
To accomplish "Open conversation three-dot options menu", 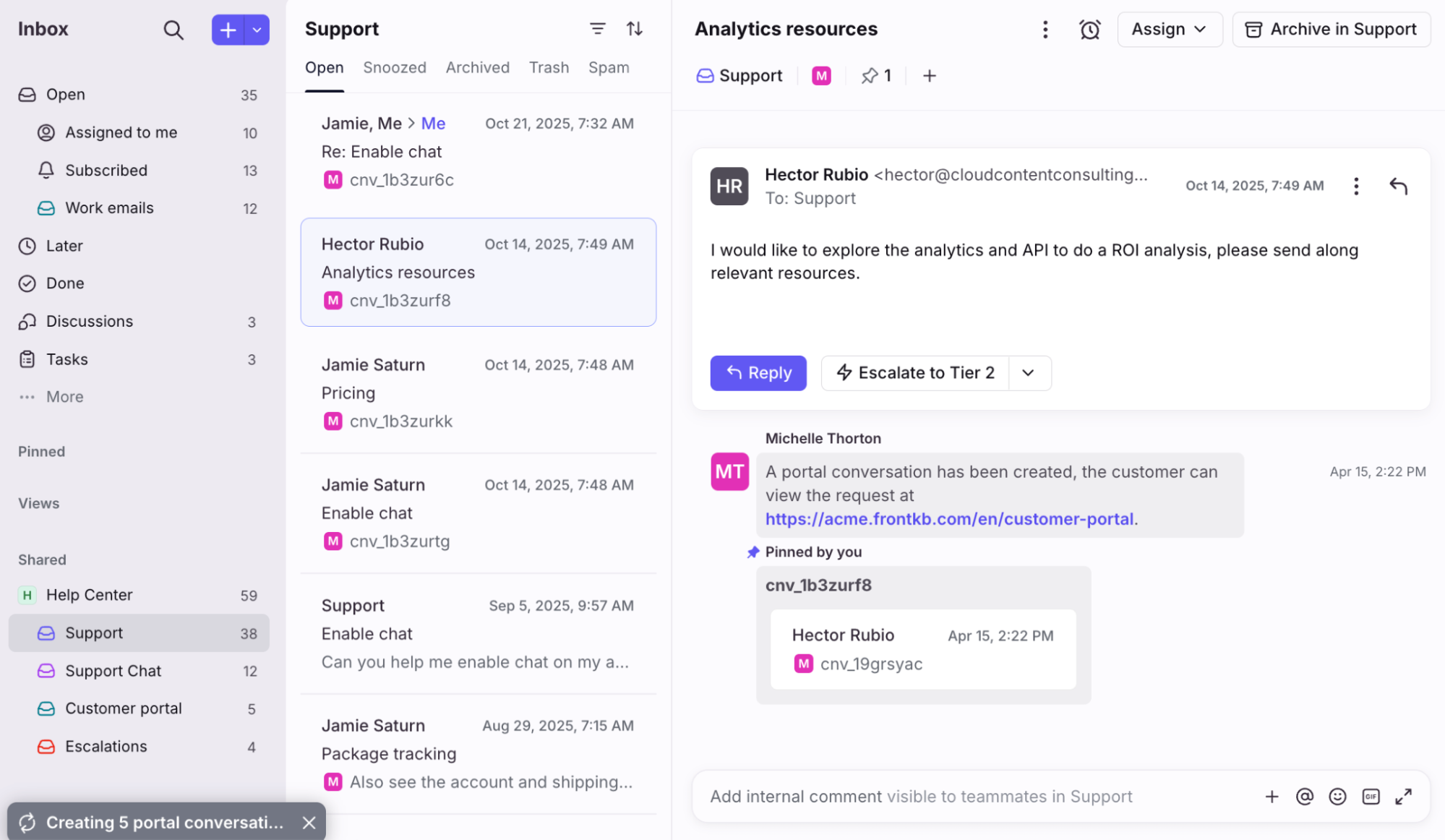I will 1045,30.
